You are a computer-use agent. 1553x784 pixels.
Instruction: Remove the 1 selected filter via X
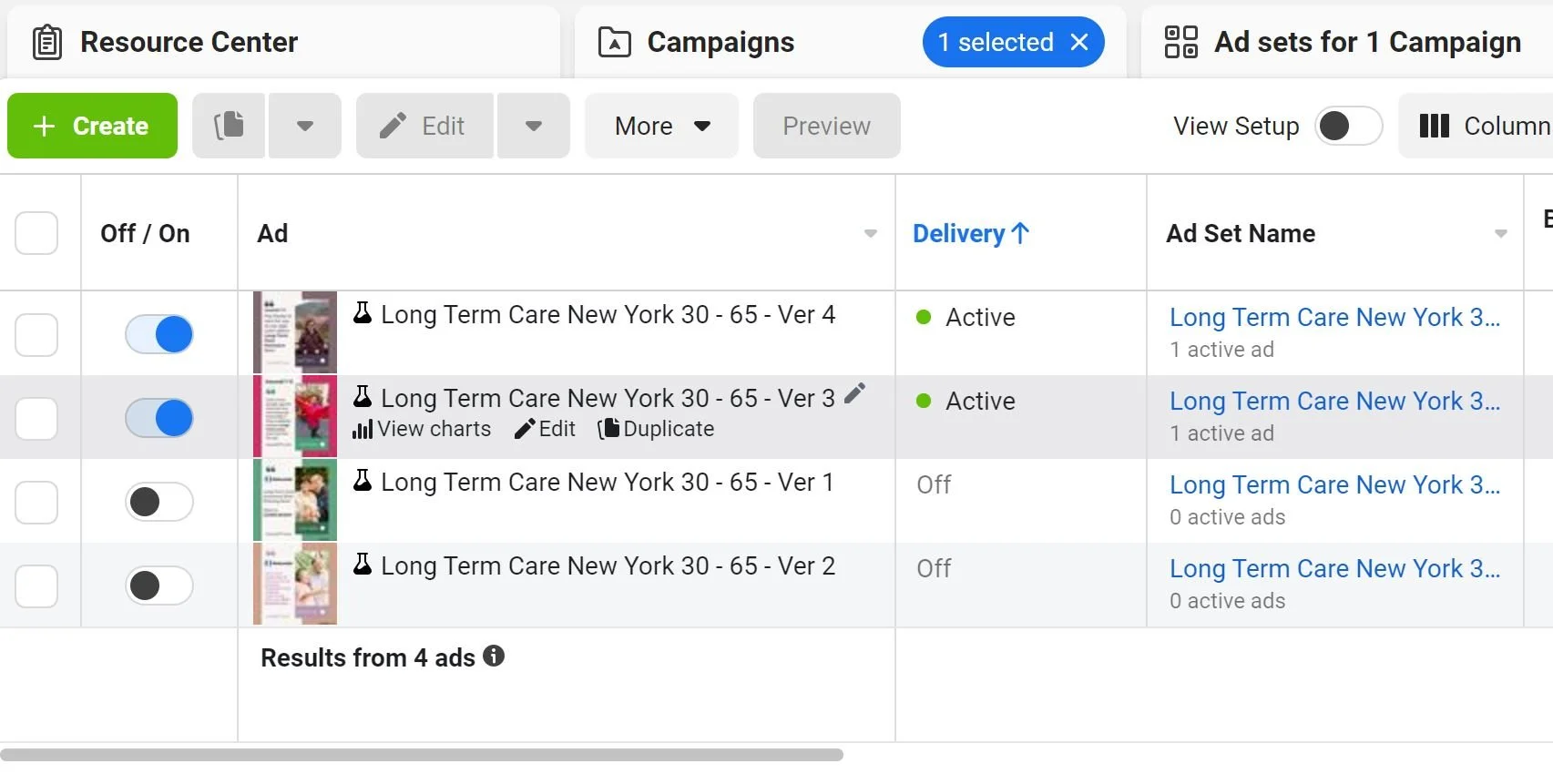point(1079,42)
